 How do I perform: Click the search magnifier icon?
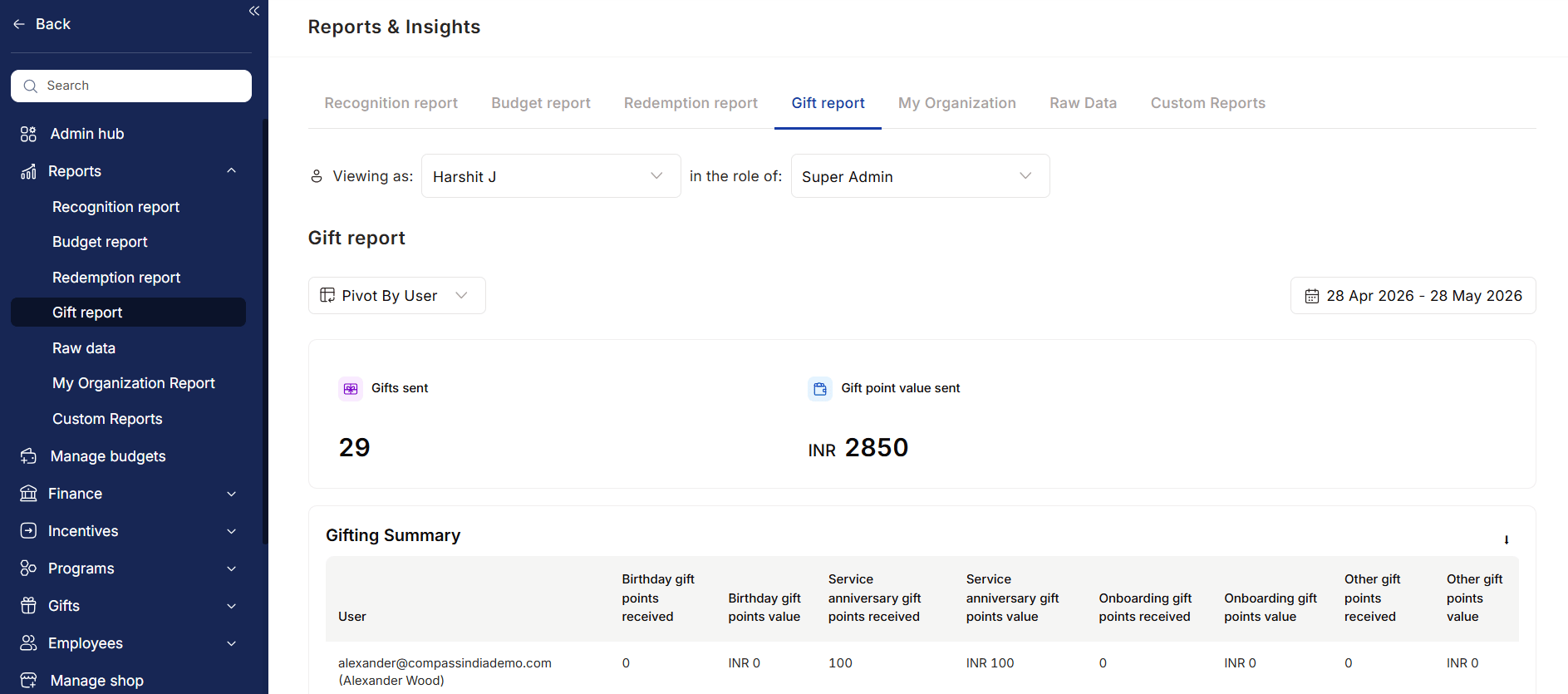(31, 86)
